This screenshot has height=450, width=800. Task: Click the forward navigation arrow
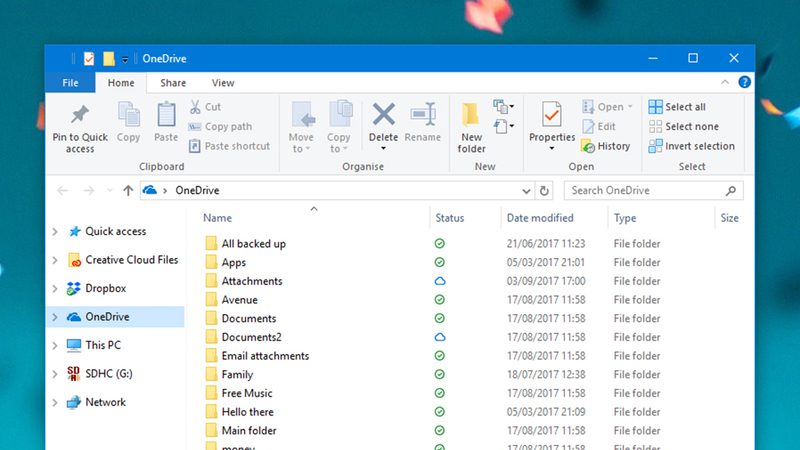(x=89, y=191)
